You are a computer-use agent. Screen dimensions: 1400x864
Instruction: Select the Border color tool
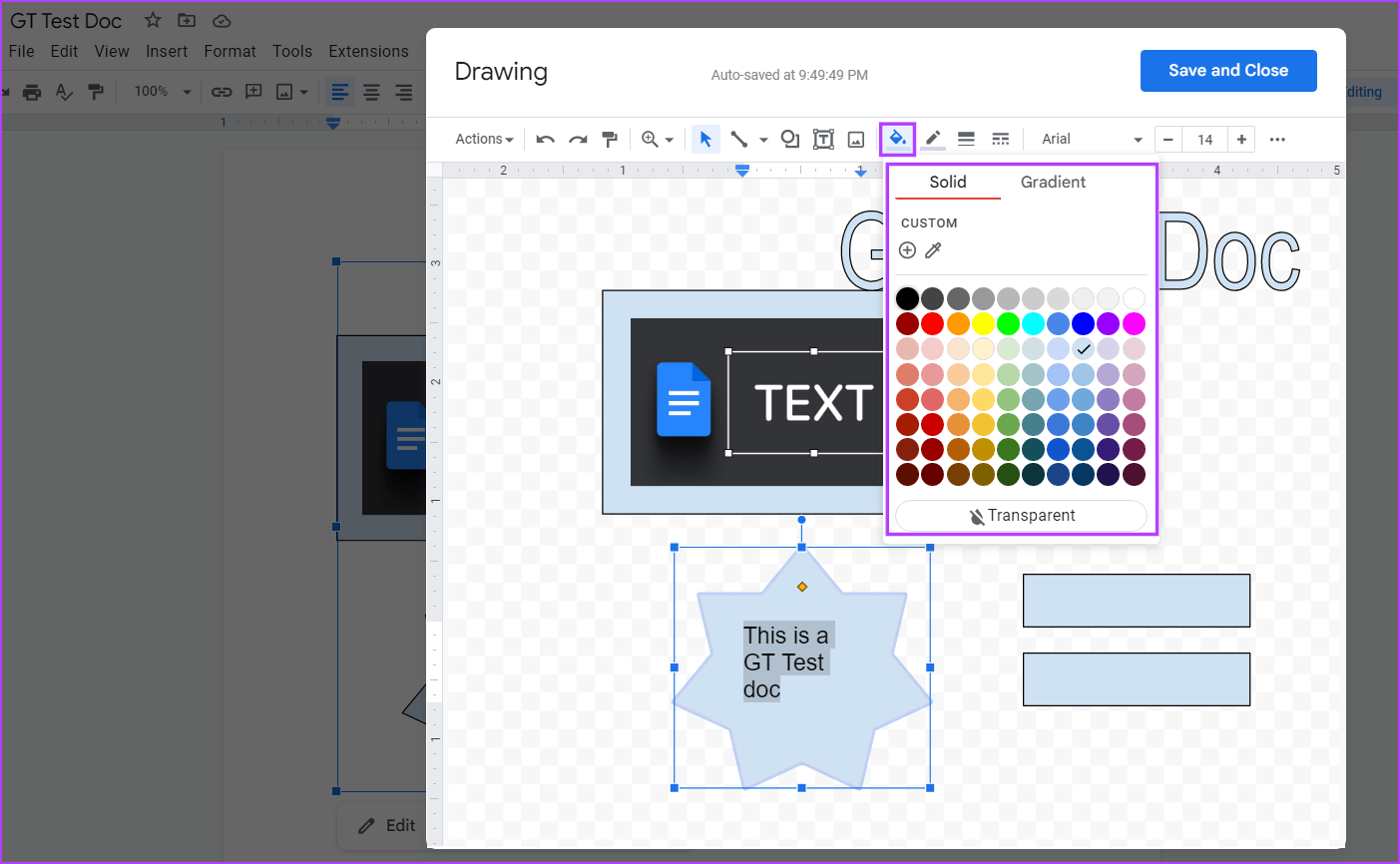tap(932, 139)
